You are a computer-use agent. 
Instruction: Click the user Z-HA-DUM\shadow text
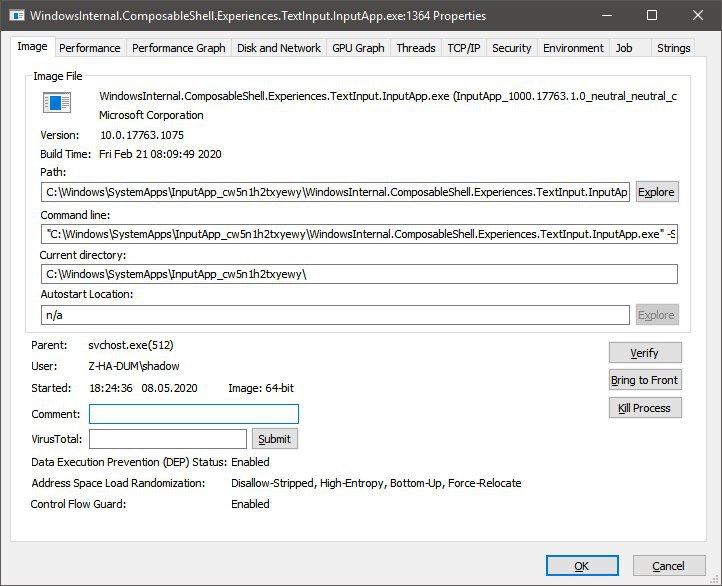click(134, 366)
